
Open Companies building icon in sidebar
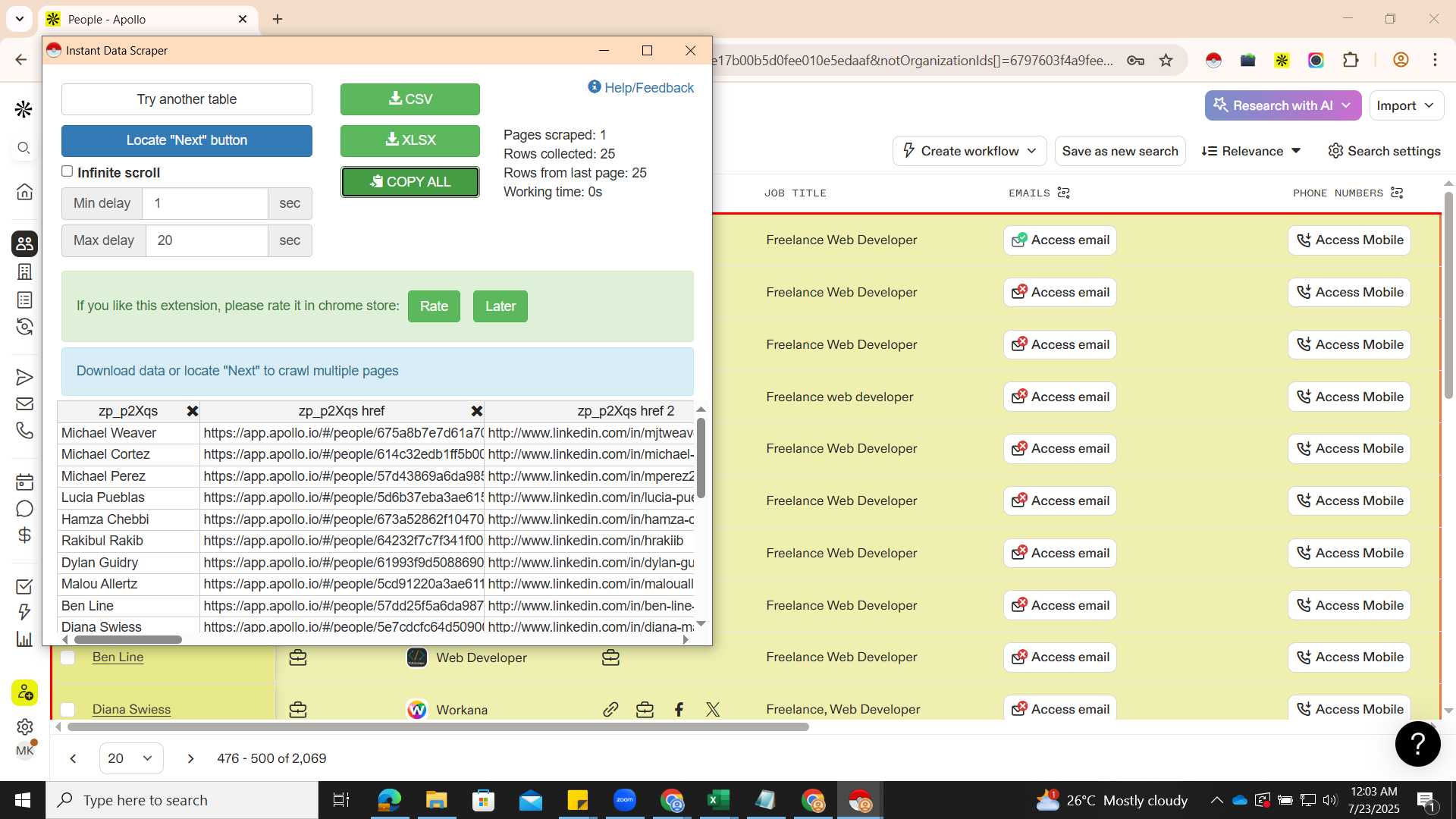coord(24,271)
